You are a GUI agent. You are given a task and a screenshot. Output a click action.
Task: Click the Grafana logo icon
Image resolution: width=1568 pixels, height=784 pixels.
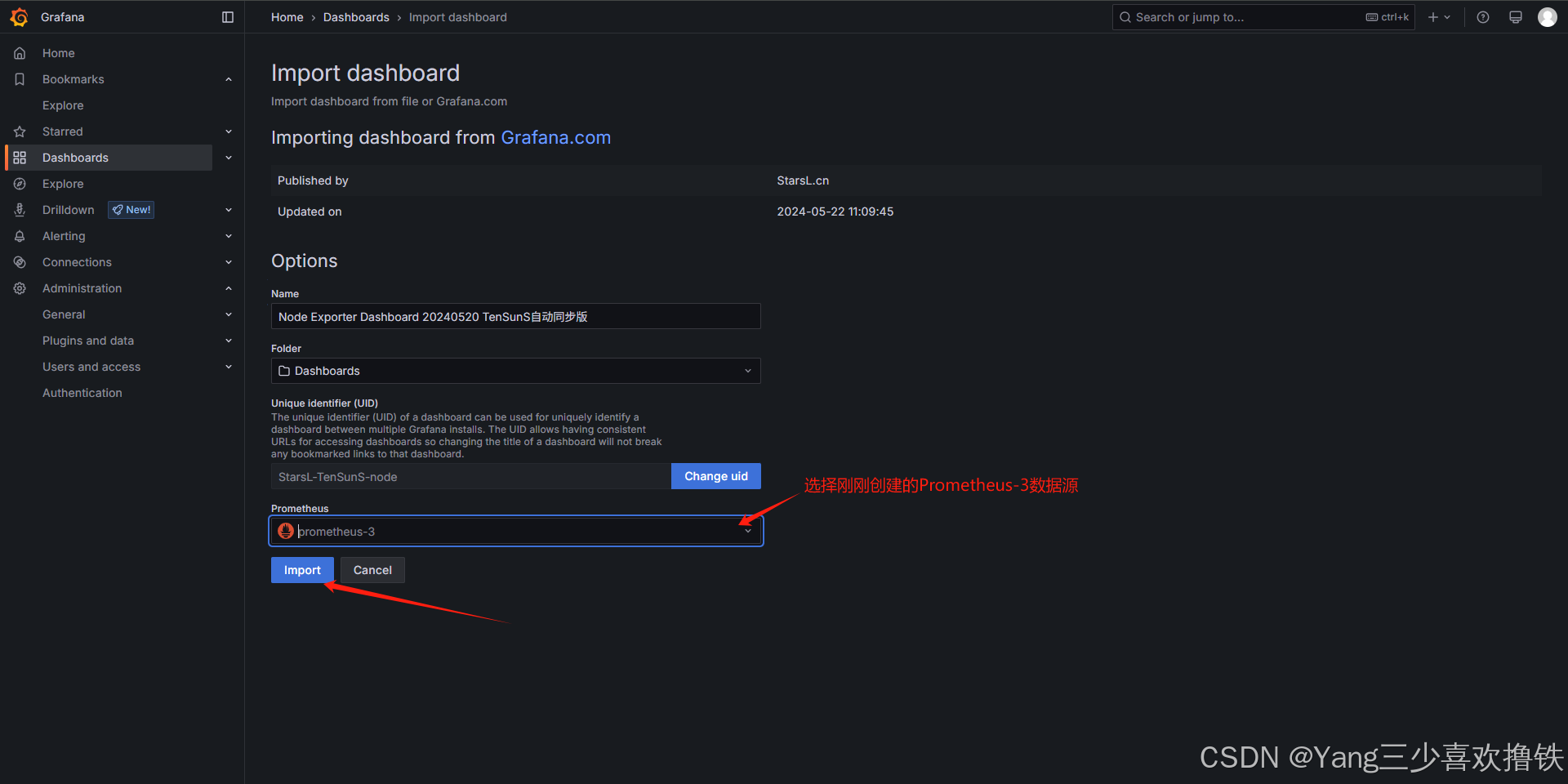click(20, 17)
